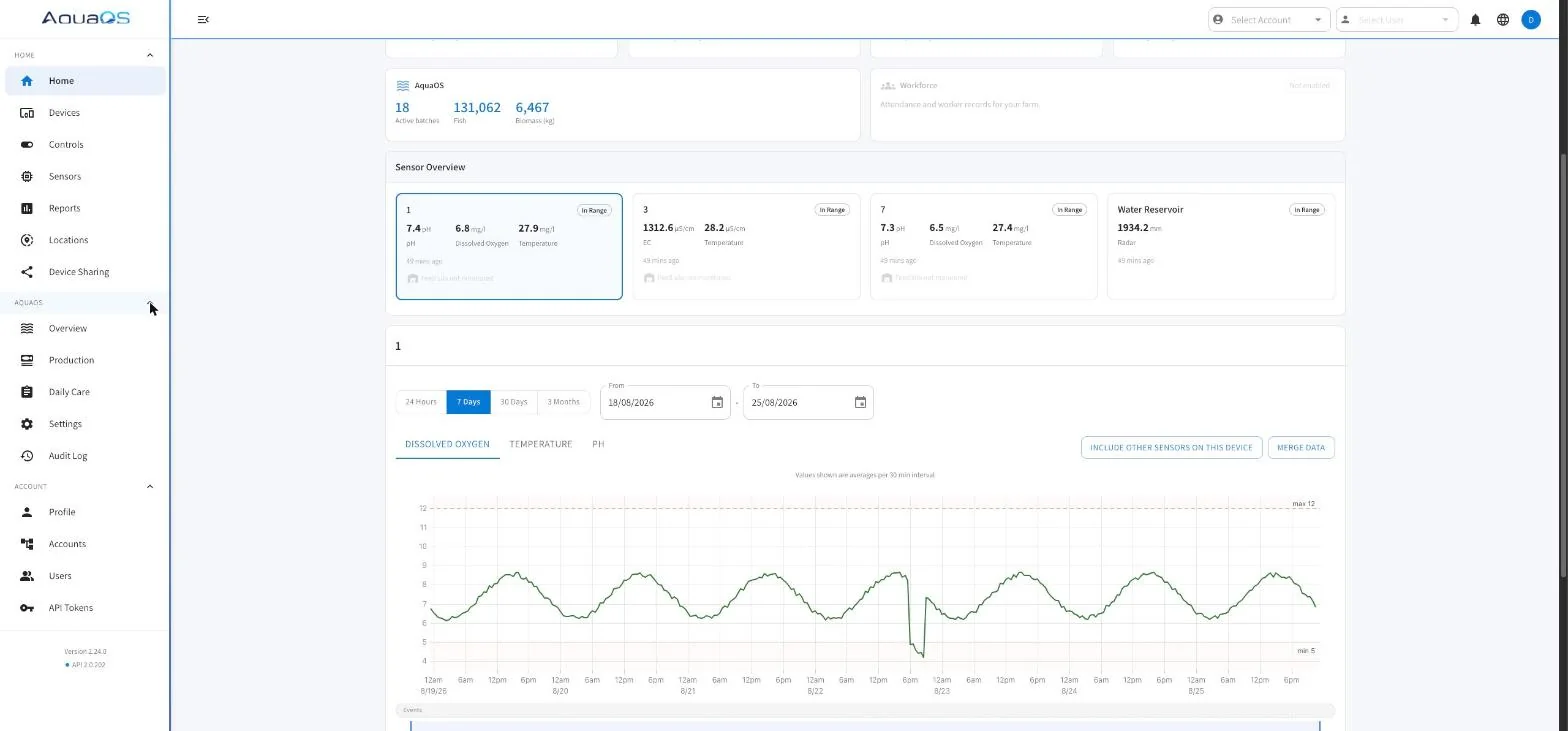
Task: Open Device Sharing share icon
Action: click(x=27, y=272)
